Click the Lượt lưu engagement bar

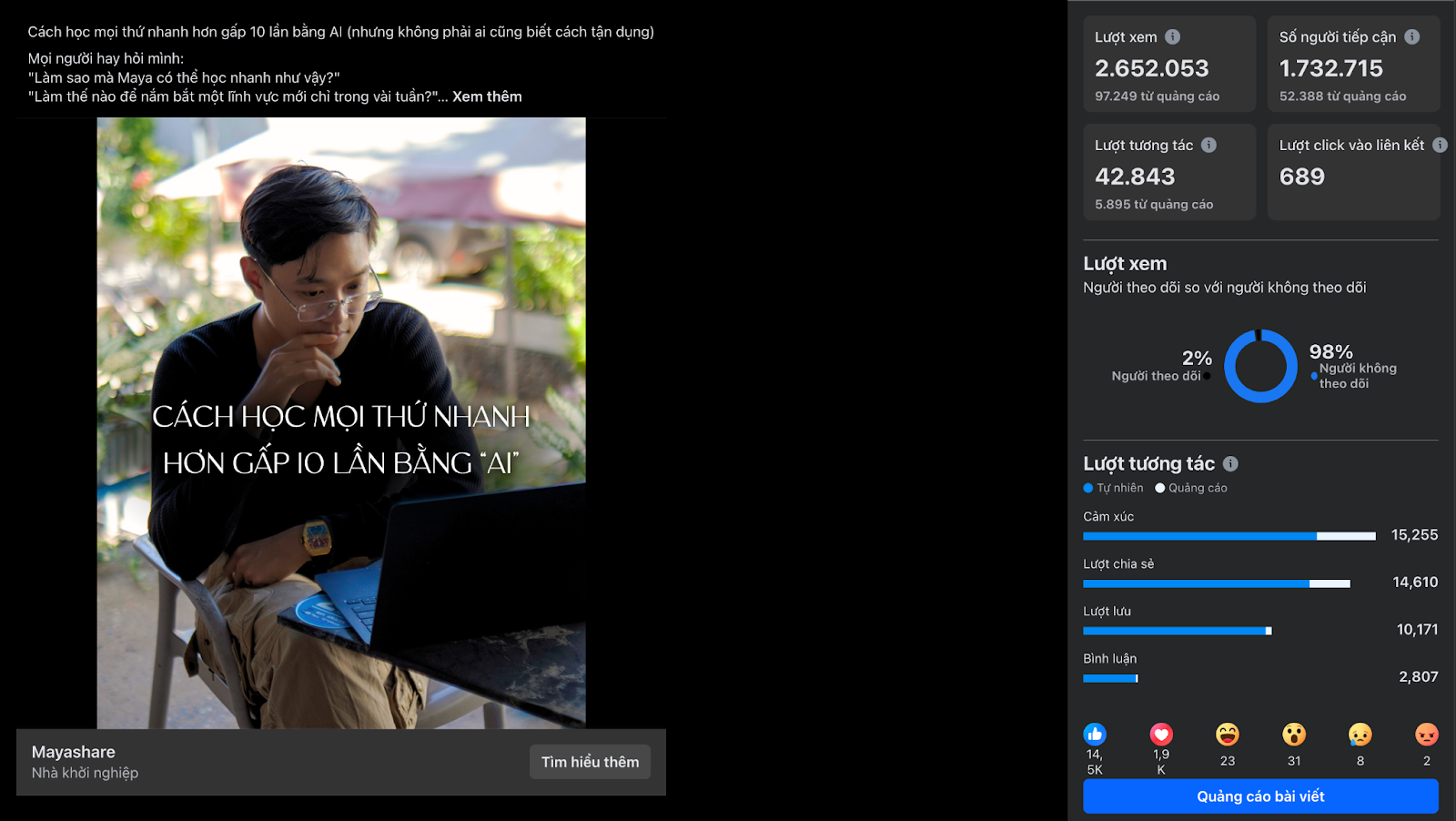click(x=1178, y=631)
